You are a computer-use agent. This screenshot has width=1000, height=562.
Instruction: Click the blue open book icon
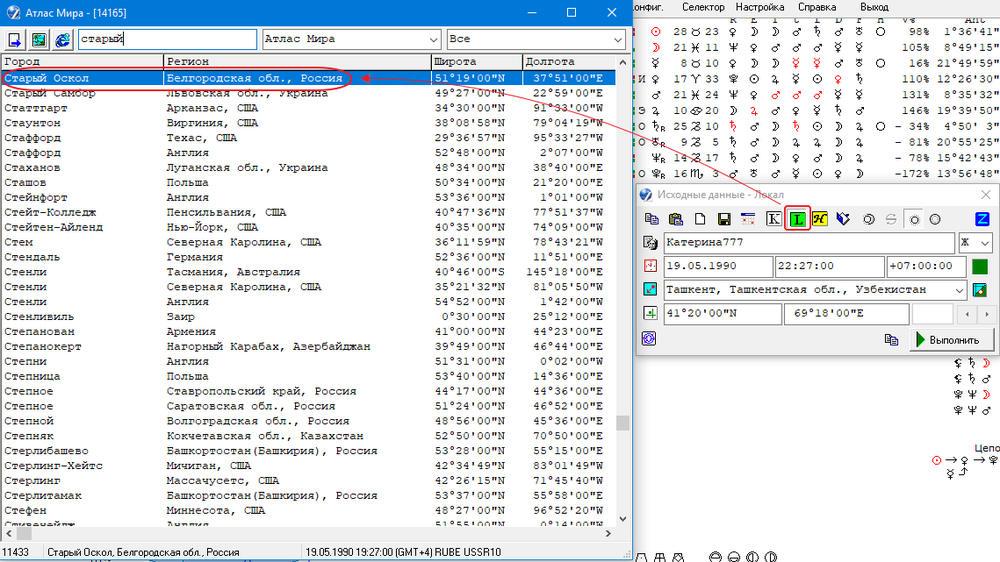click(x=843, y=219)
